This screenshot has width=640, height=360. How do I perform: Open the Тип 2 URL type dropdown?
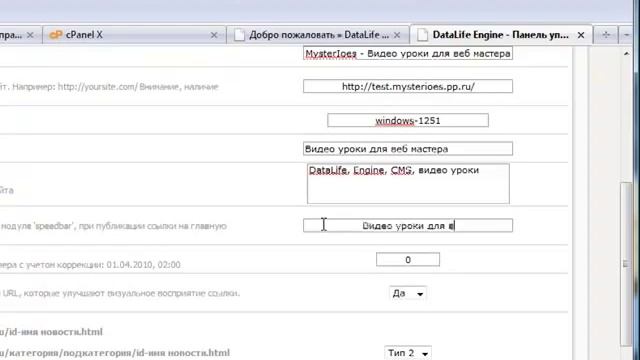(x=408, y=353)
